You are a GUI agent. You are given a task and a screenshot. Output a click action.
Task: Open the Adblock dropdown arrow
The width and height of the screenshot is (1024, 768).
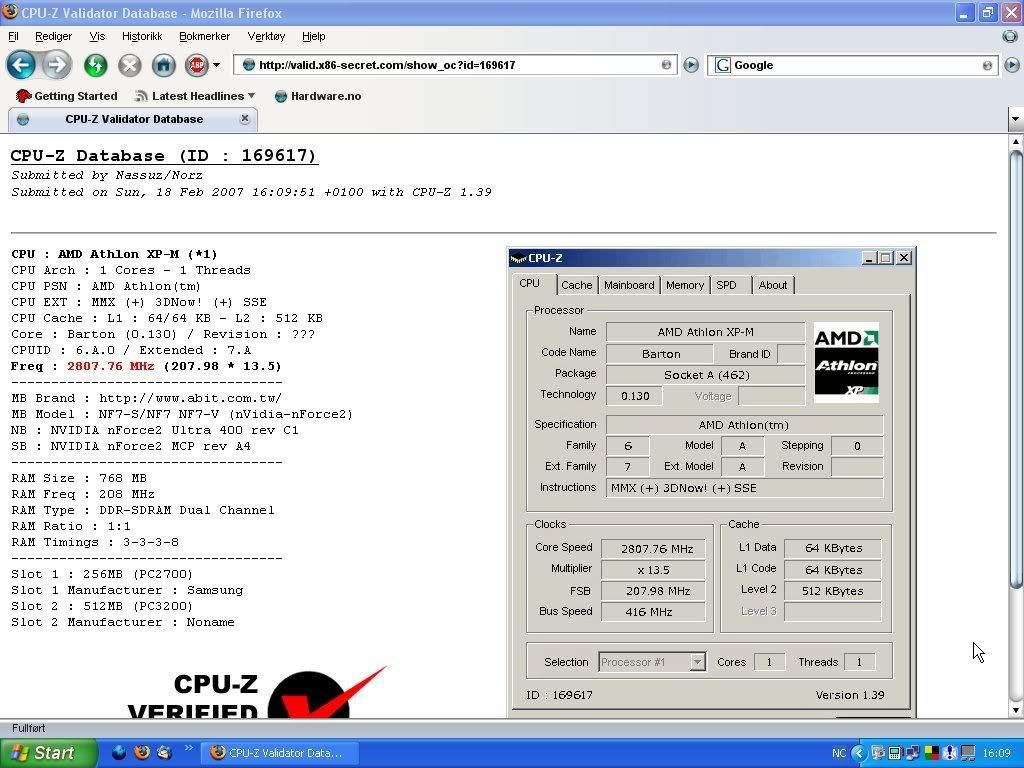216,65
